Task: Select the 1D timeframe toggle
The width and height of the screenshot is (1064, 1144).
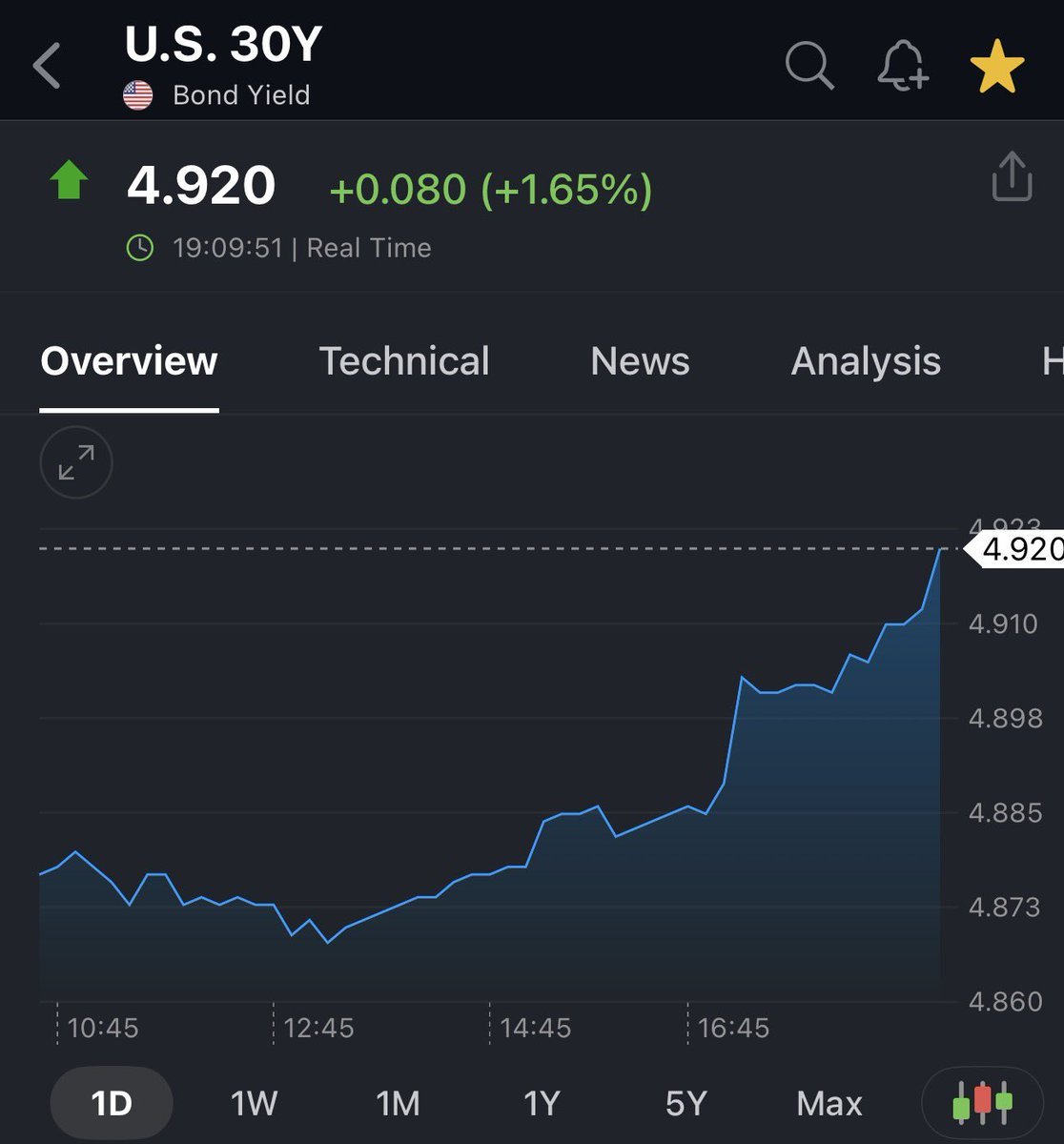Action: point(112,1102)
